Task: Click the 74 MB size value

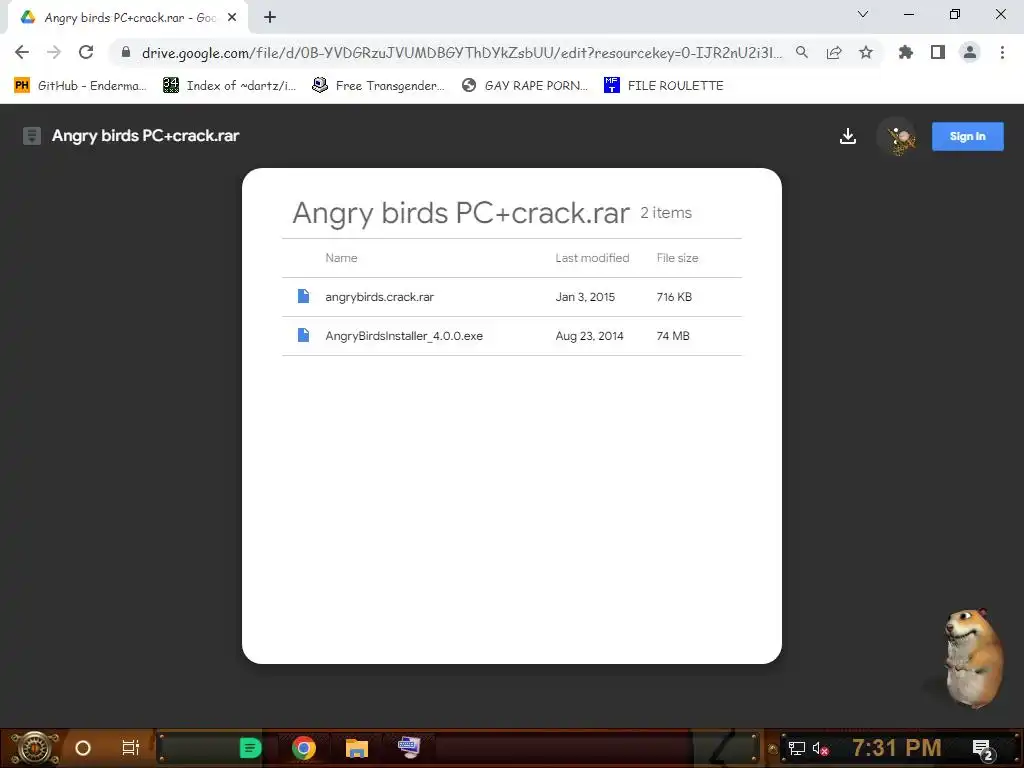Action: pyautogui.click(x=673, y=336)
